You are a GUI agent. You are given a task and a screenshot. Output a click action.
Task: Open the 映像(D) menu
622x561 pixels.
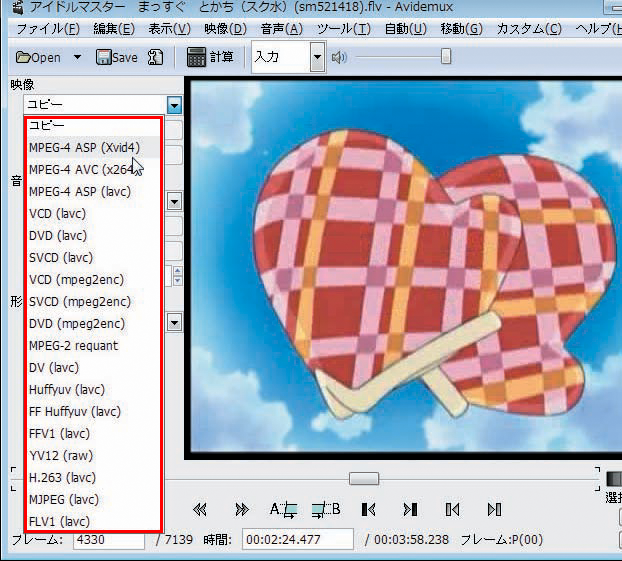pos(225,29)
